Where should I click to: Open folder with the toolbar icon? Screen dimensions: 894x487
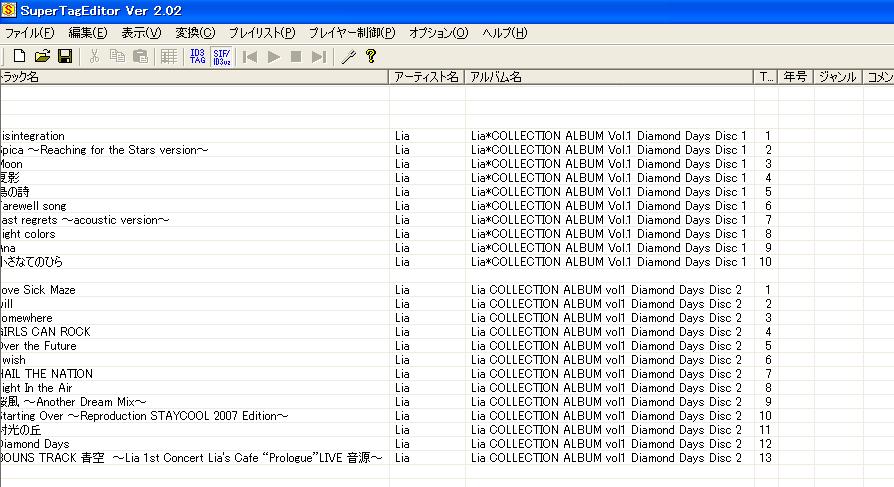click(x=42, y=56)
